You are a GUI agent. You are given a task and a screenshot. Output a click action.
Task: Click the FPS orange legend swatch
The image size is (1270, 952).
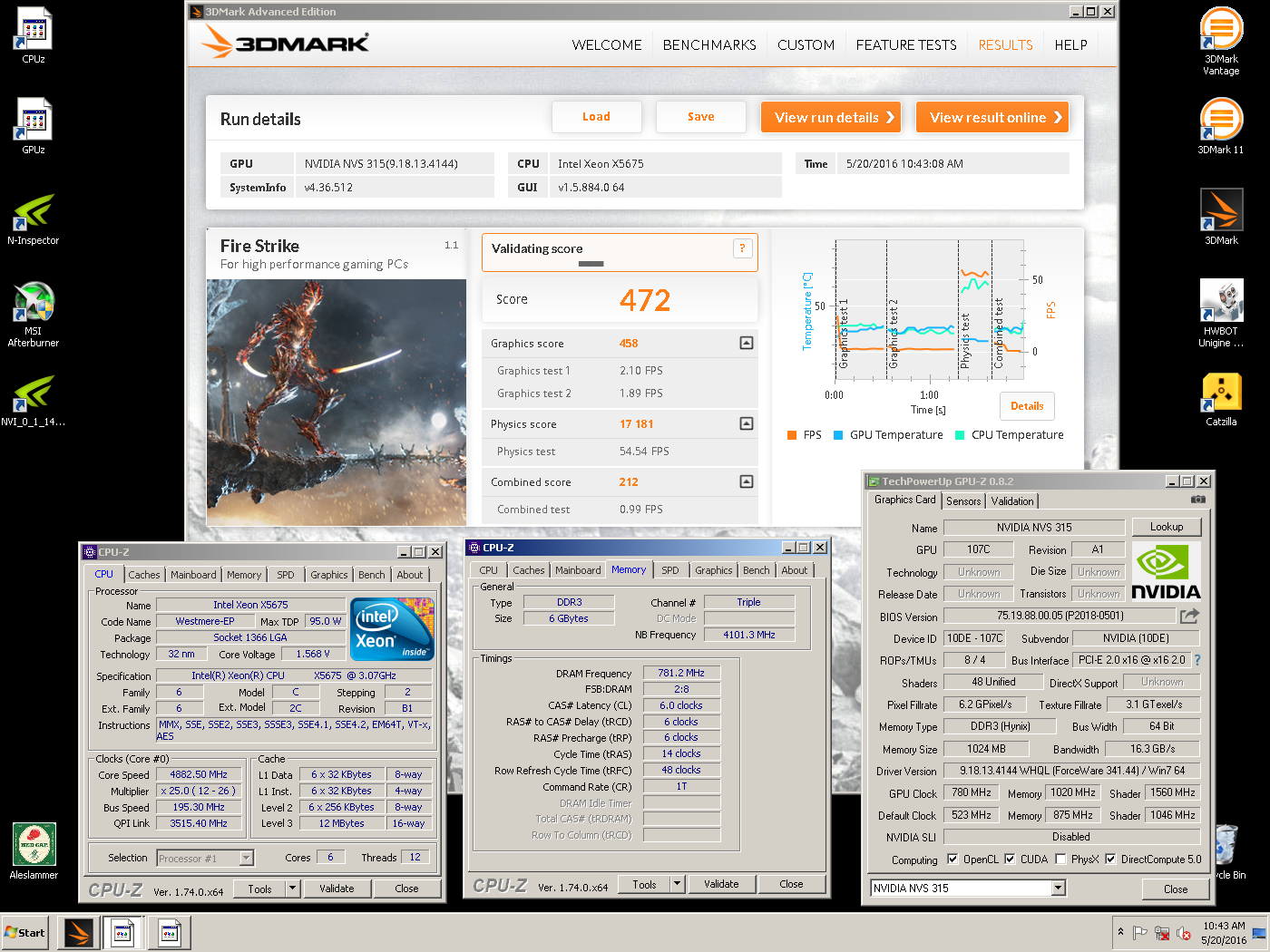point(792,435)
